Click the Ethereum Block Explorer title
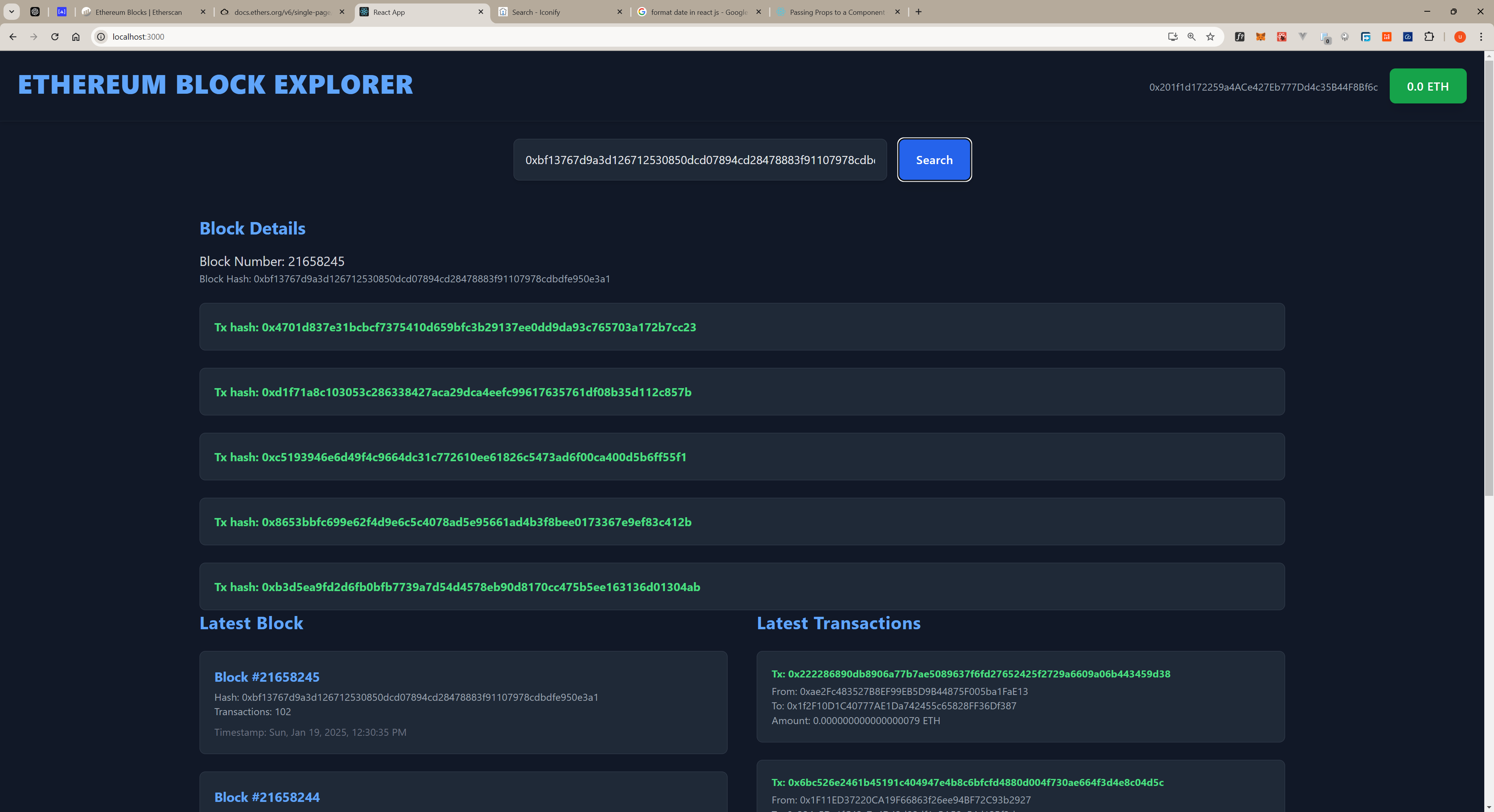Image resolution: width=1494 pixels, height=812 pixels. [x=215, y=85]
